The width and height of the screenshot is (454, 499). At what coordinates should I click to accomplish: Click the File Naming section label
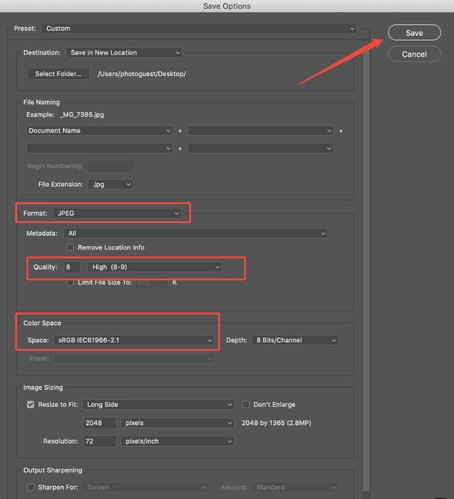point(41,102)
